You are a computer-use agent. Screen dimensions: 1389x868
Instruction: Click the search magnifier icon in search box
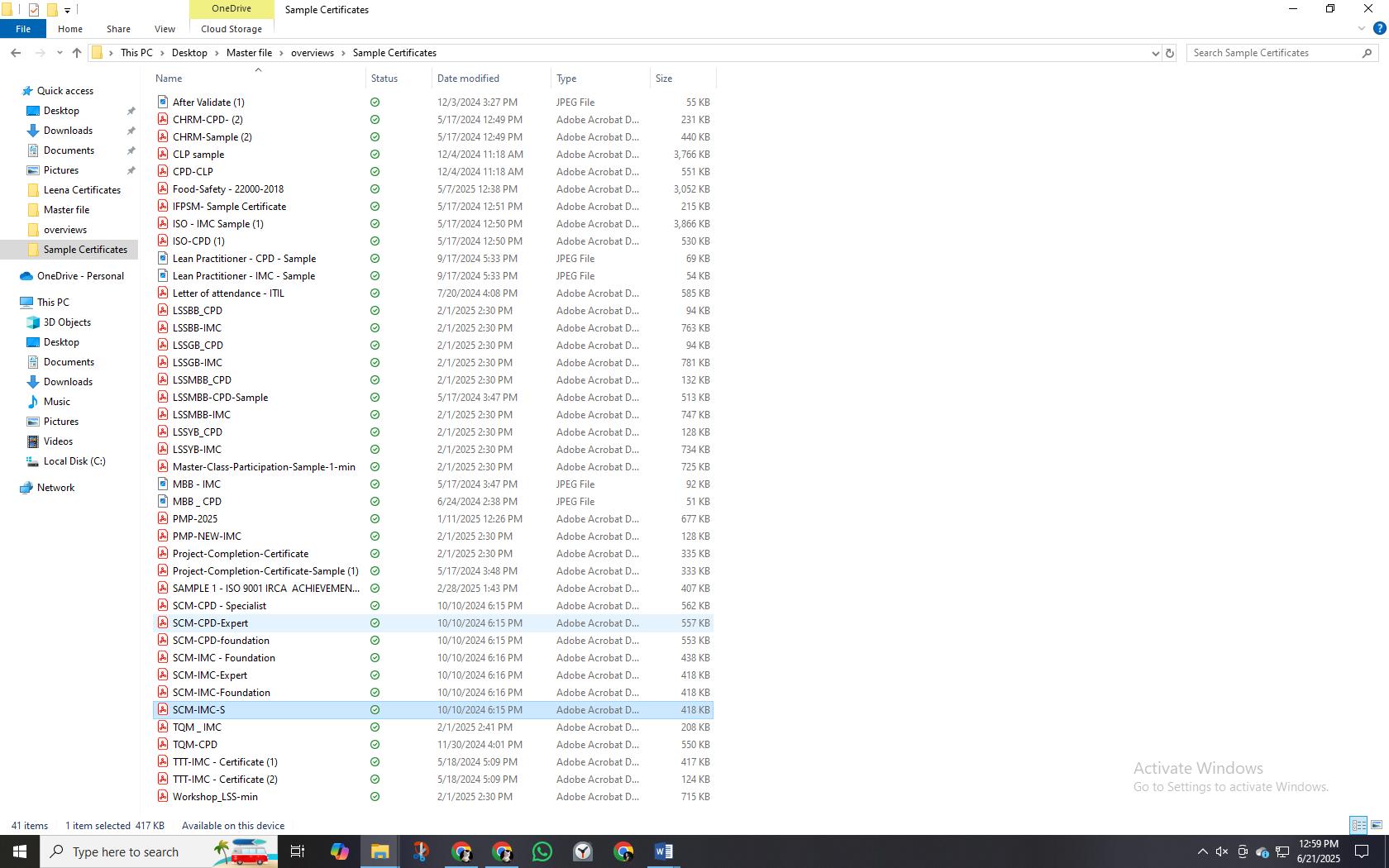coord(1367,53)
